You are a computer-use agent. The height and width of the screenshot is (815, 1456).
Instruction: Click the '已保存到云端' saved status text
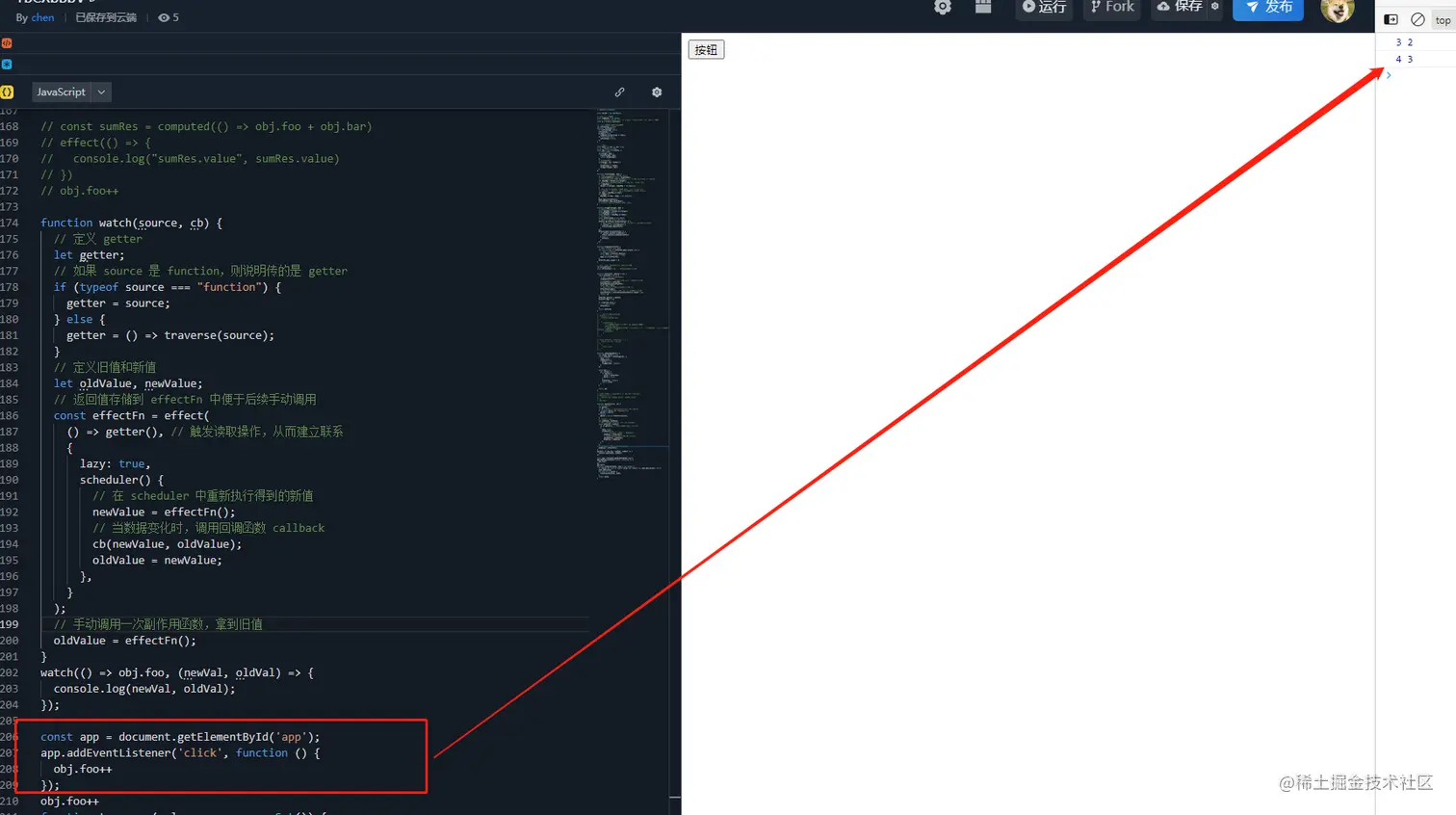[x=106, y=17]
